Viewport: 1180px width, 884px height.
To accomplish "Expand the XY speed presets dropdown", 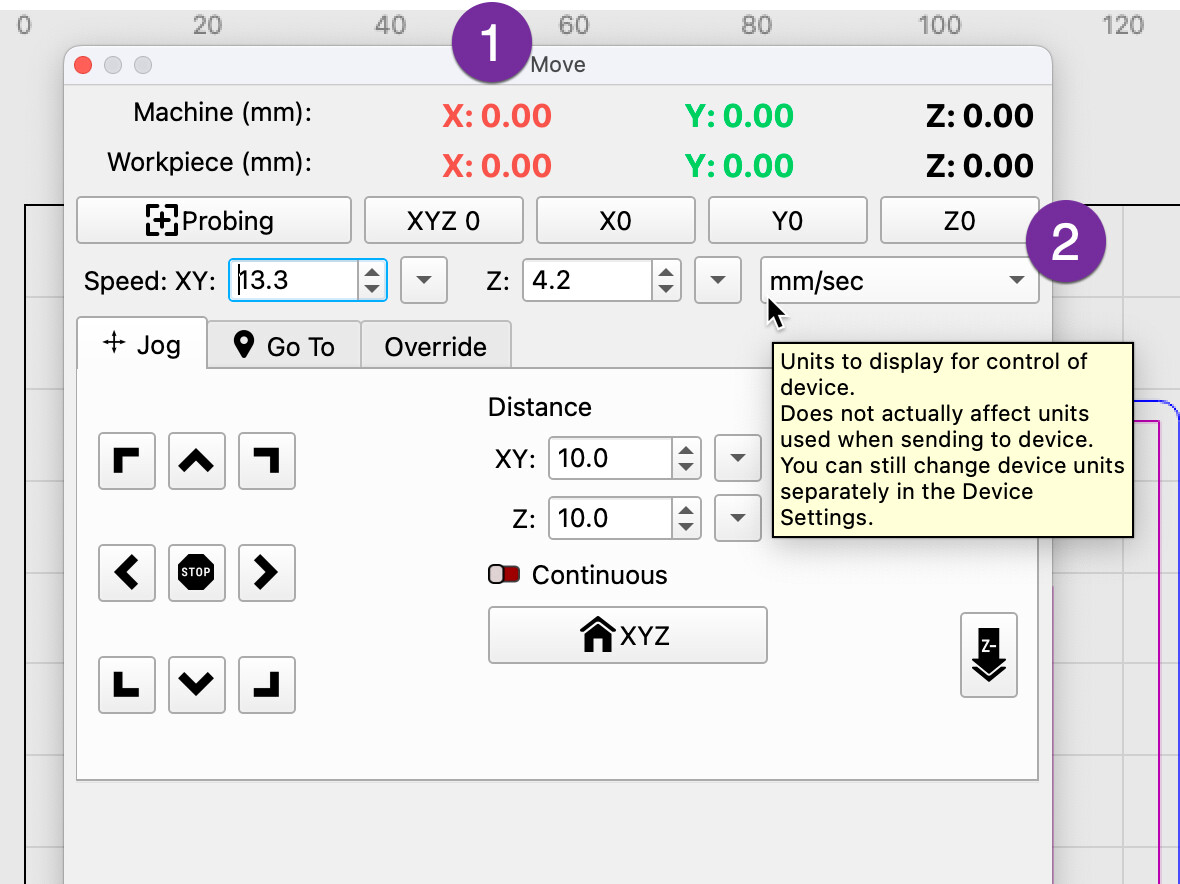I will [x=423, y=281].
